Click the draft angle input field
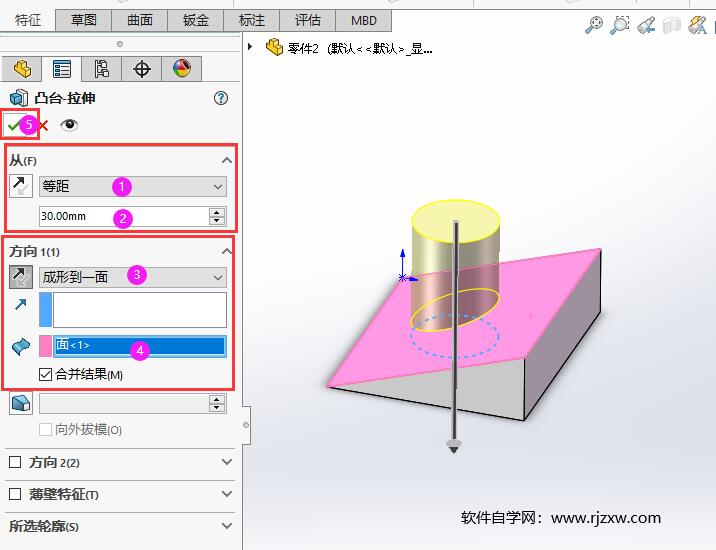 (x=124, y=404)
